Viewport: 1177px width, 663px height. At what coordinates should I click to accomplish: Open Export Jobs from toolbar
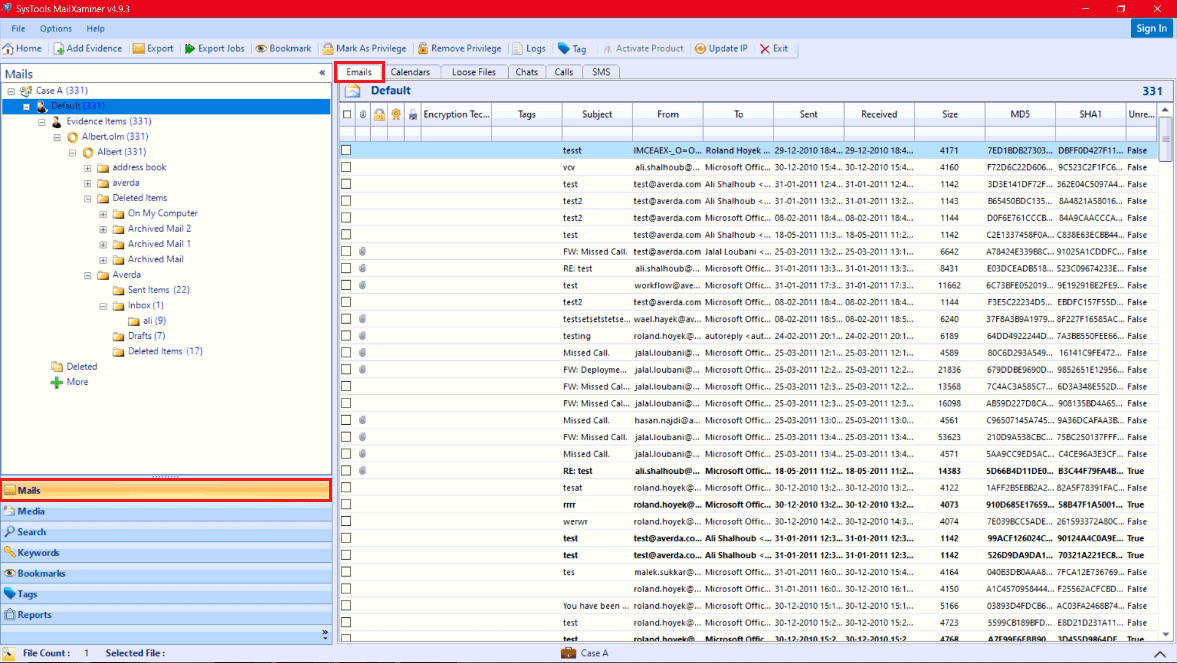pos(215,49)
